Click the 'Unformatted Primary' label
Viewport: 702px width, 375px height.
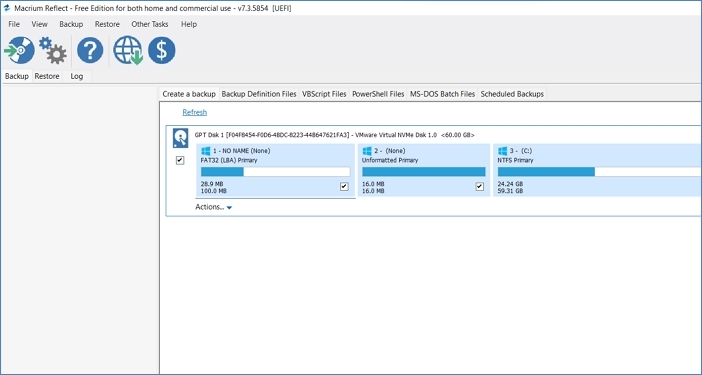[390, 160]
